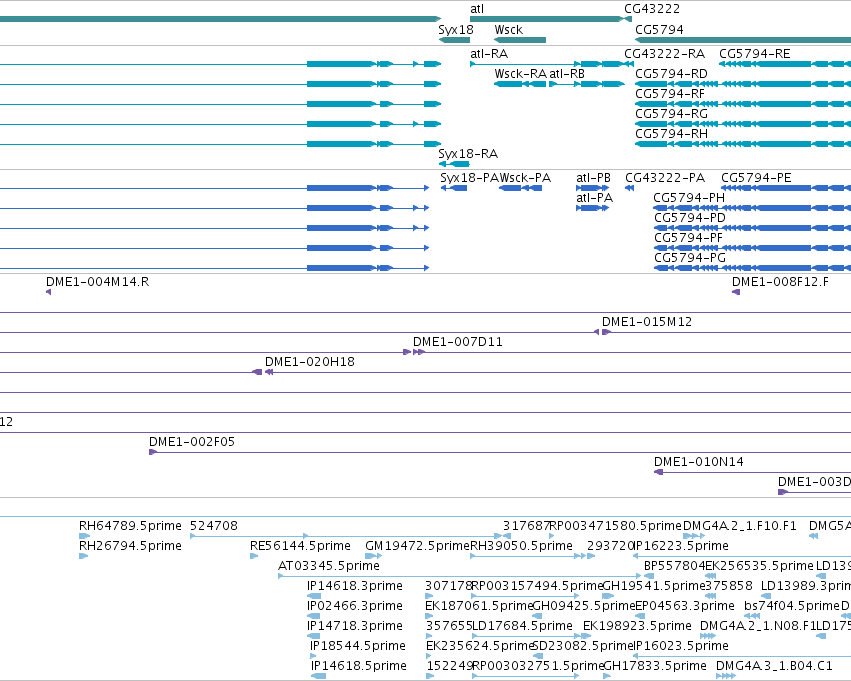The width and height of the screenshot is (851, 681).
Task: Click the bs74f04.5prime EST
Action: 752,616
